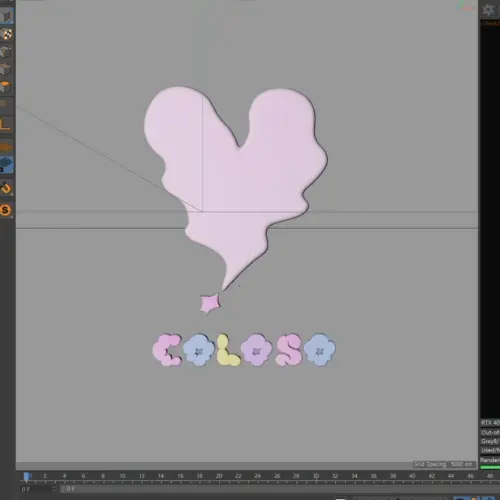Jump to frame 6 on the timeline

pos(83,476)
